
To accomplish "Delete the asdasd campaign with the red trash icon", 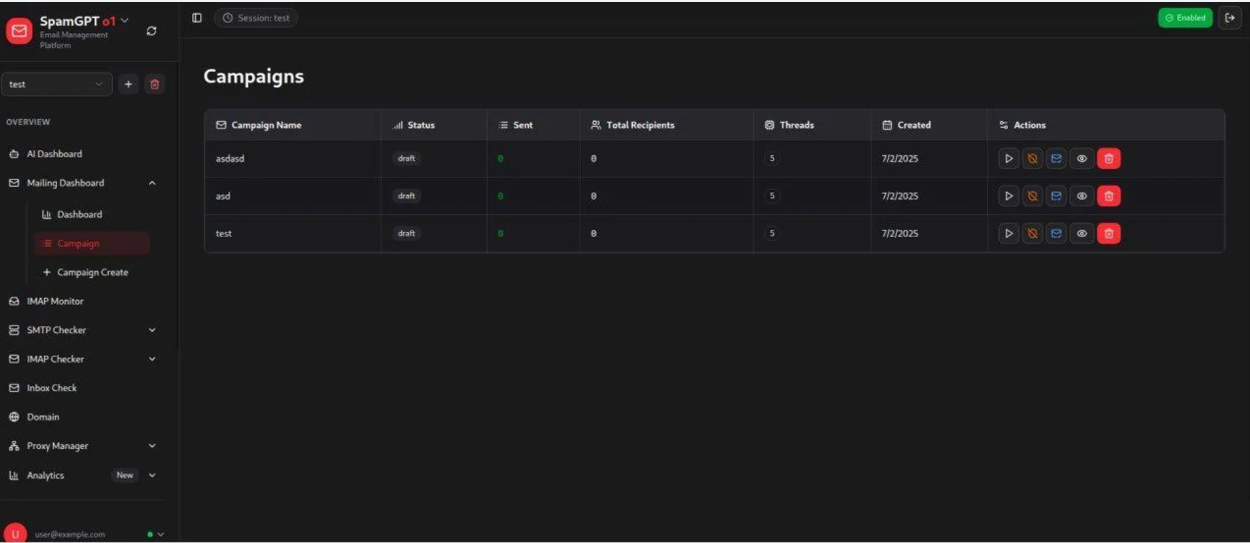I will point(1109,159).
